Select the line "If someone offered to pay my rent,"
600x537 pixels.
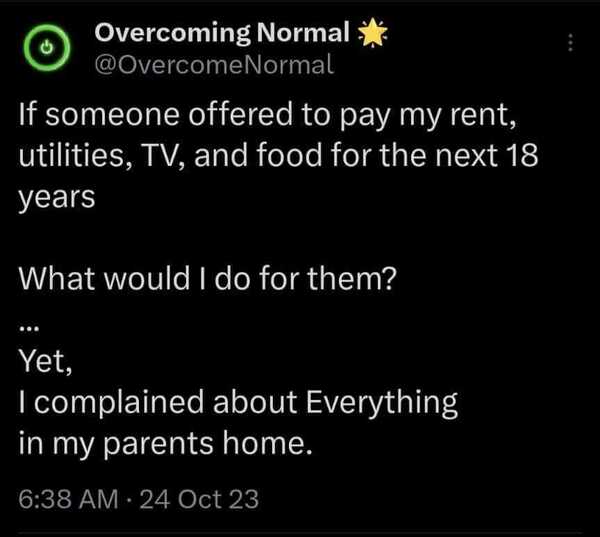point(268,117)
